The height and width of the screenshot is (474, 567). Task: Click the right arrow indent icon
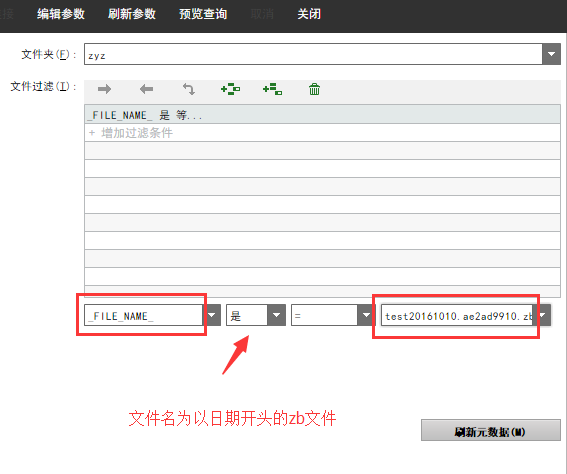point(105,89)
